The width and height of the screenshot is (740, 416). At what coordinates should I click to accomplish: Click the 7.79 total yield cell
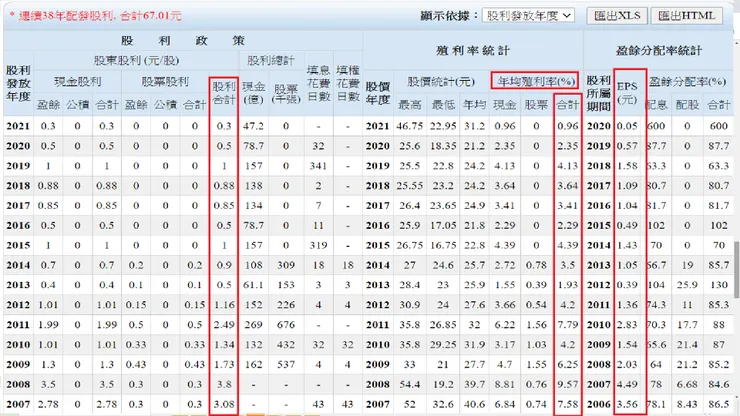coord(567,324)
